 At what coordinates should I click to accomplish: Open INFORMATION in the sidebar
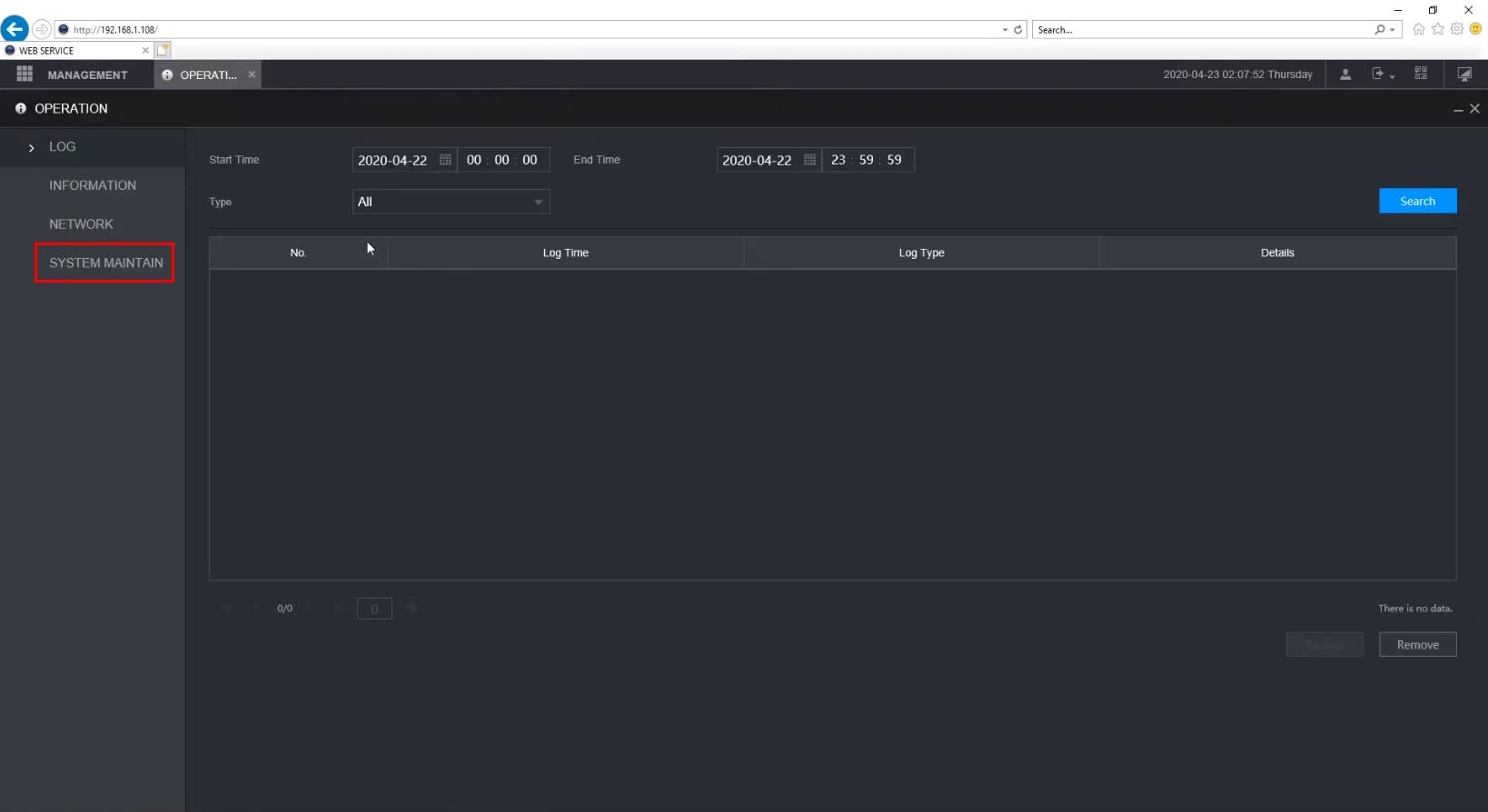(93, 185)
